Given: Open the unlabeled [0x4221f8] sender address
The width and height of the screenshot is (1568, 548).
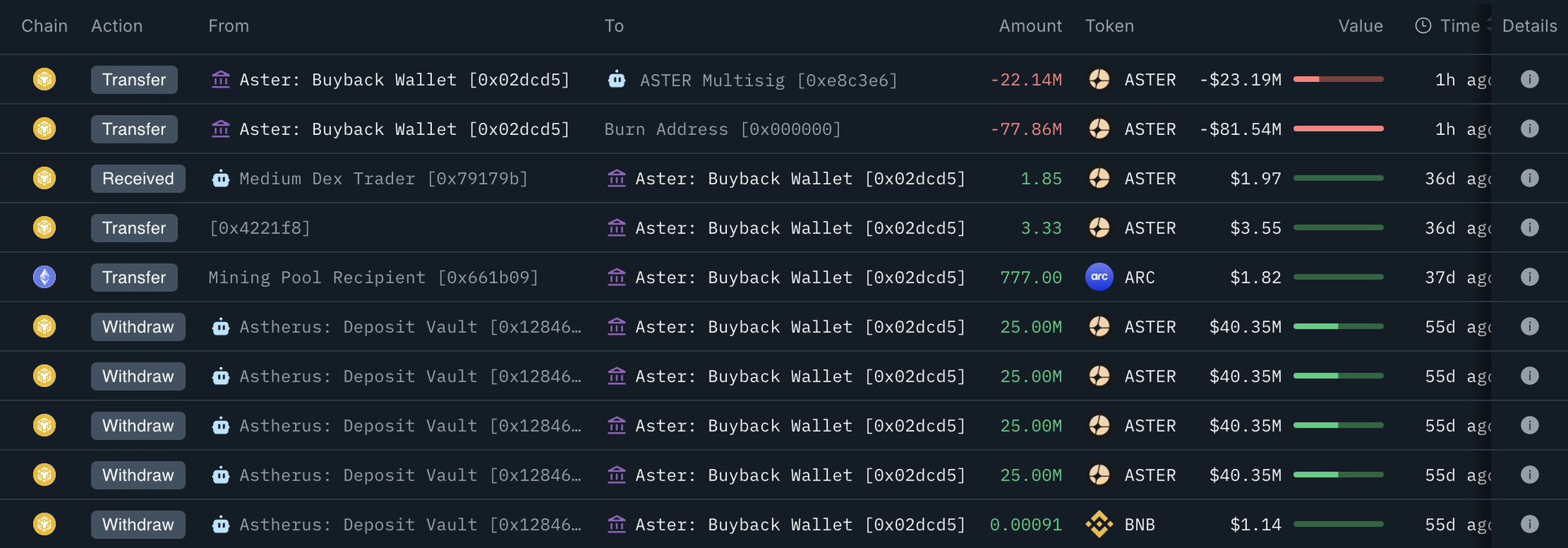Looking at the screenshot, I should pos(260,228).
